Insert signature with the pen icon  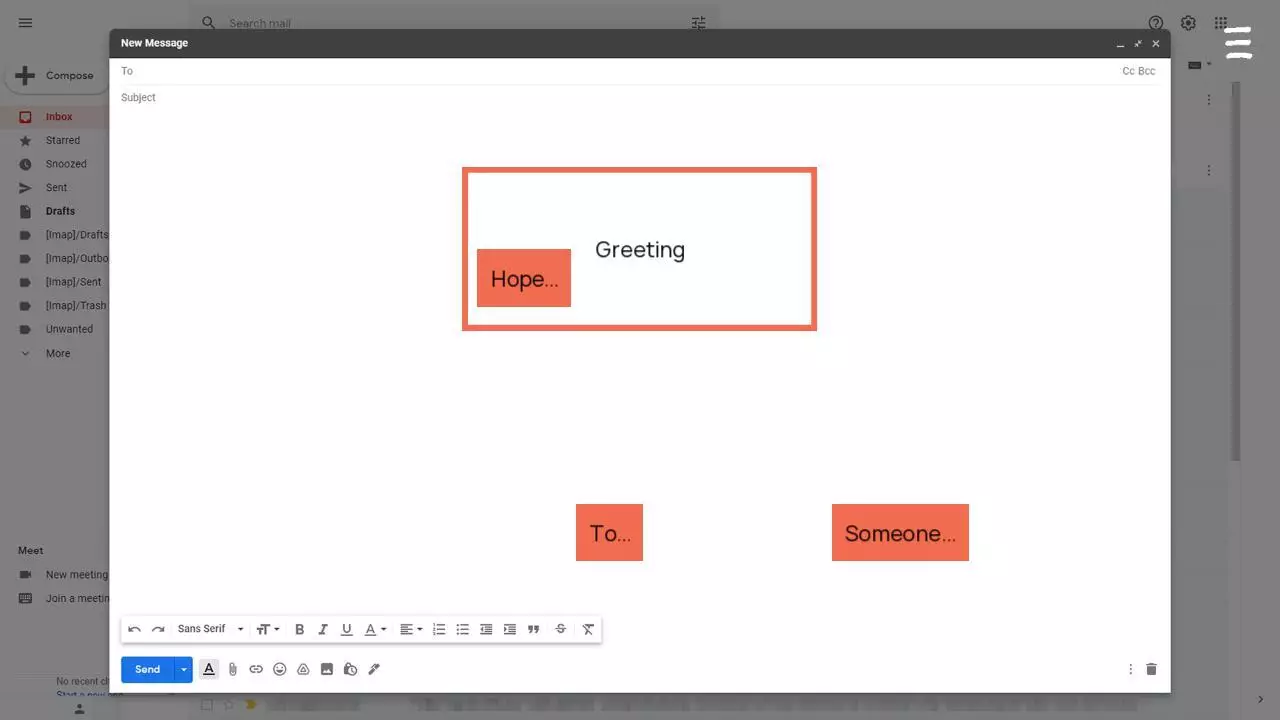point(374,669)
